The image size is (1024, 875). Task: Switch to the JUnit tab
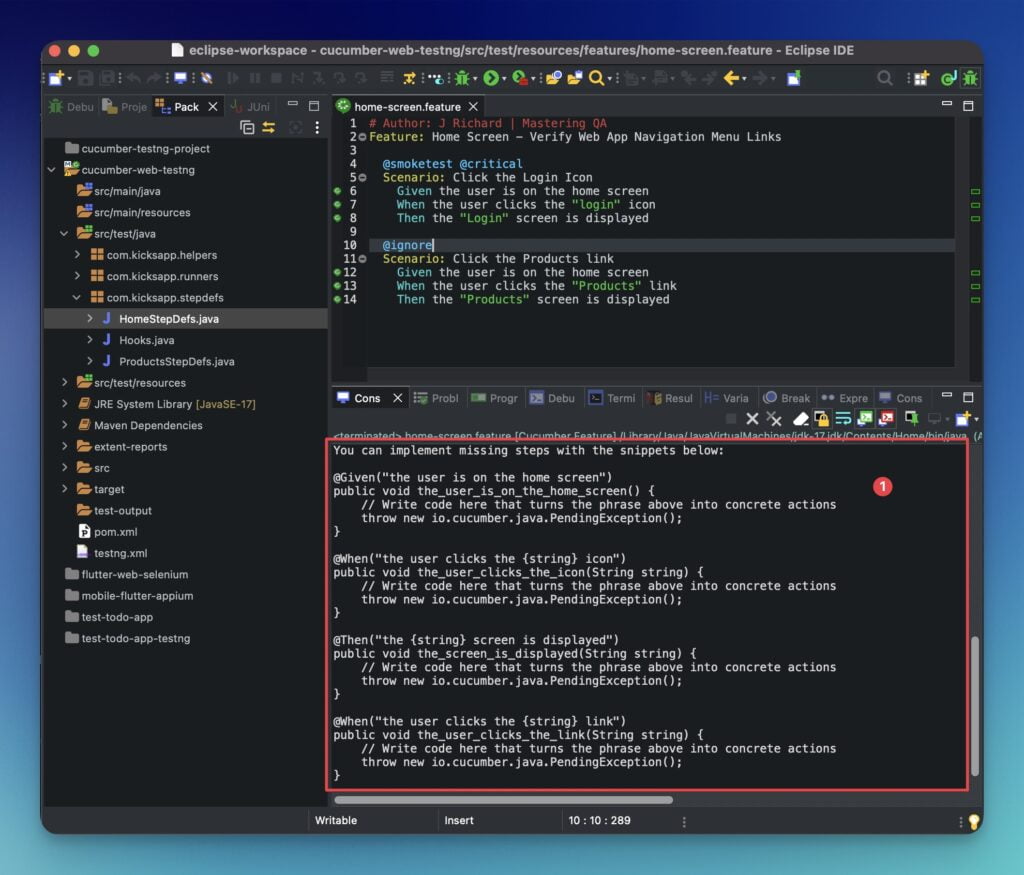(251, 106)
